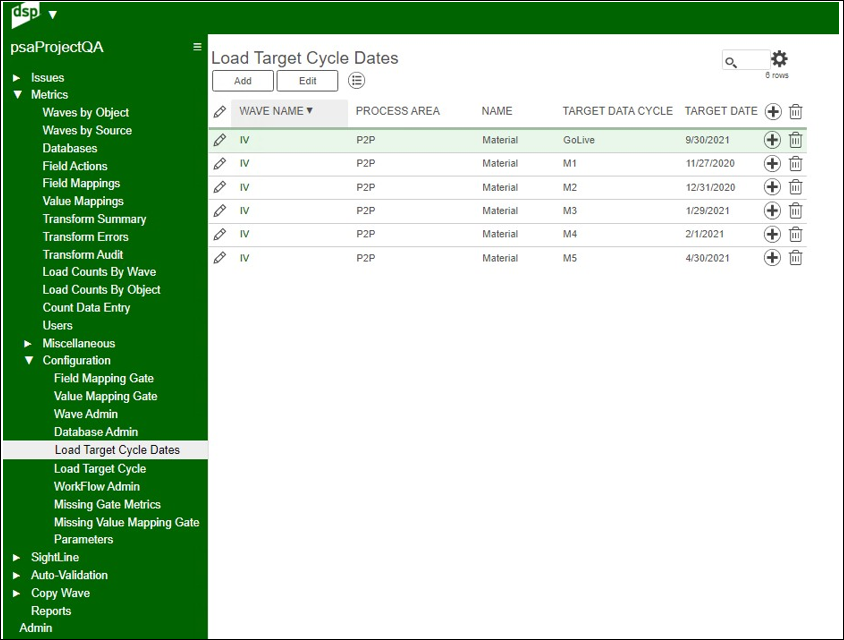Click the Add button
844x640 pixels.
[x=243, y=81]
